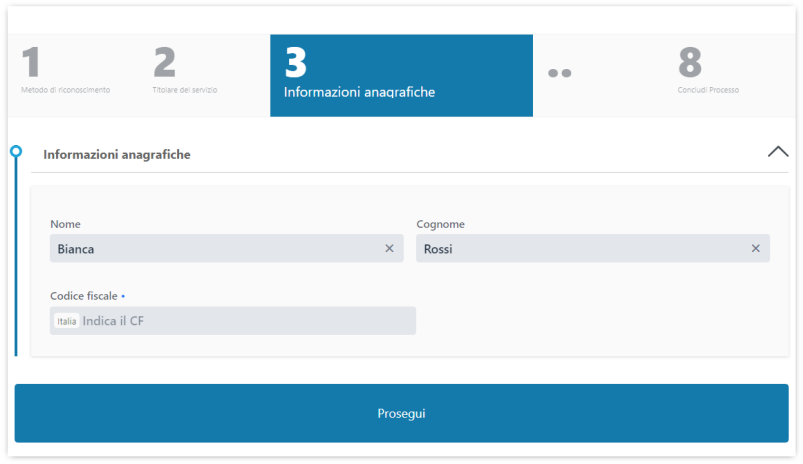Click the Informazioni anagrafiche section heading

pyautogui.click(x=117, y=155)
